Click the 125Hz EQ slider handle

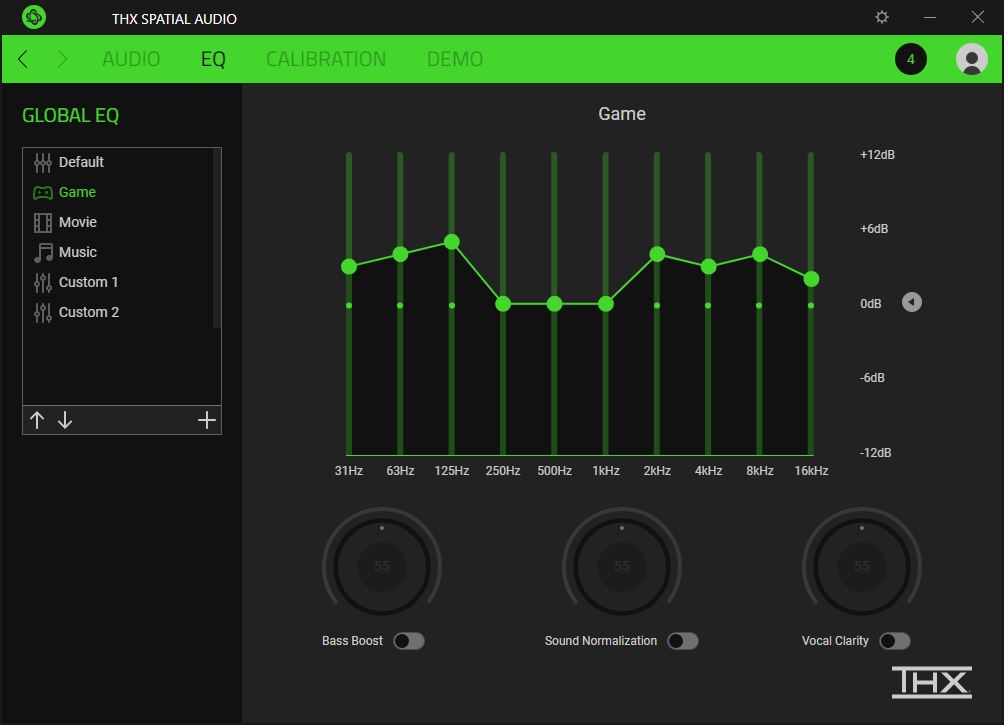click(x=451, y=241)
